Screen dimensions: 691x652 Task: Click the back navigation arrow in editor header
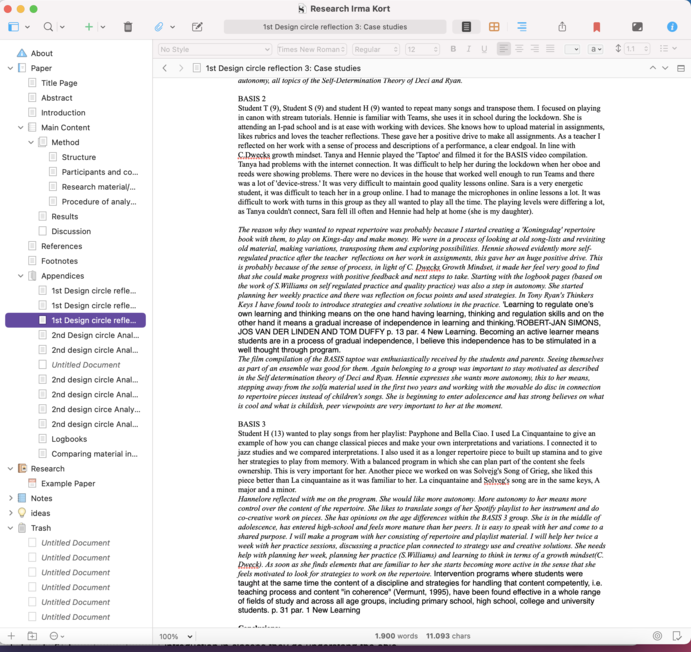pyautogui.click(x=165, y=68)
